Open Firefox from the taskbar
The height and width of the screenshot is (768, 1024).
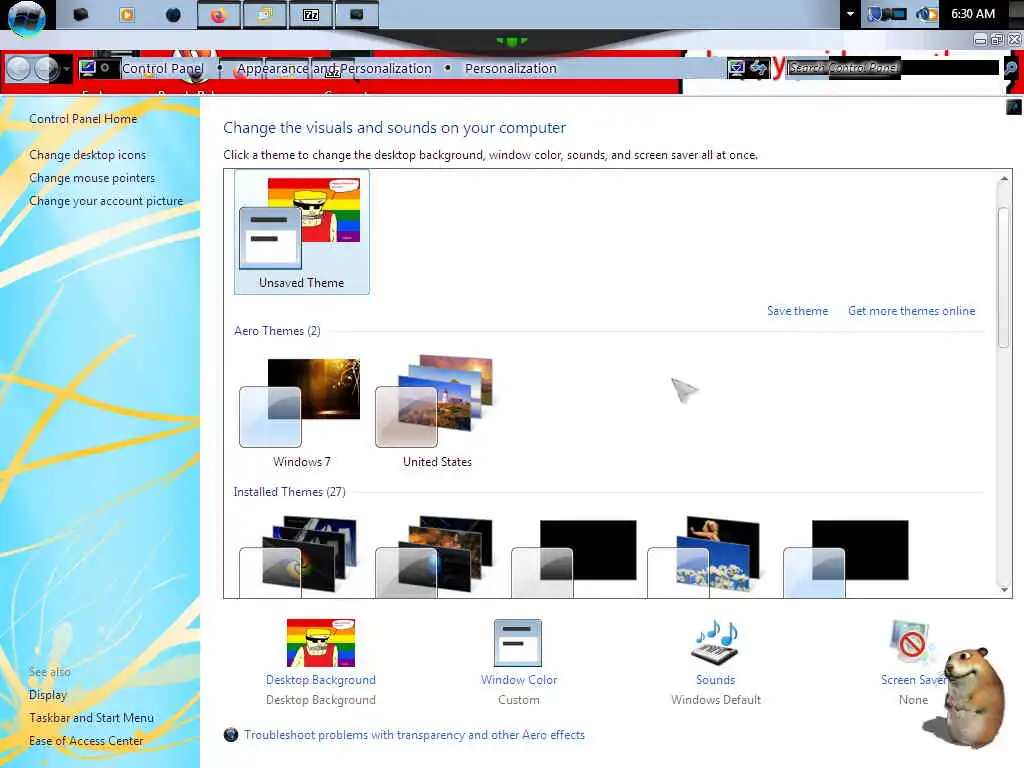click(218, 15)
